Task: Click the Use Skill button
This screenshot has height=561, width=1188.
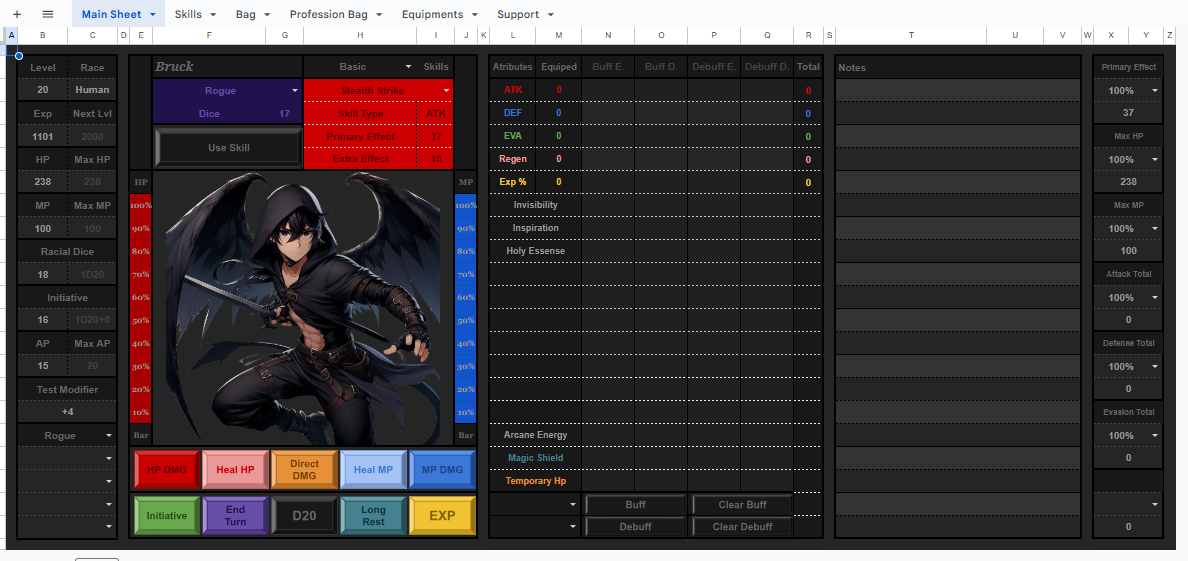Action: [x=228, y=148]
